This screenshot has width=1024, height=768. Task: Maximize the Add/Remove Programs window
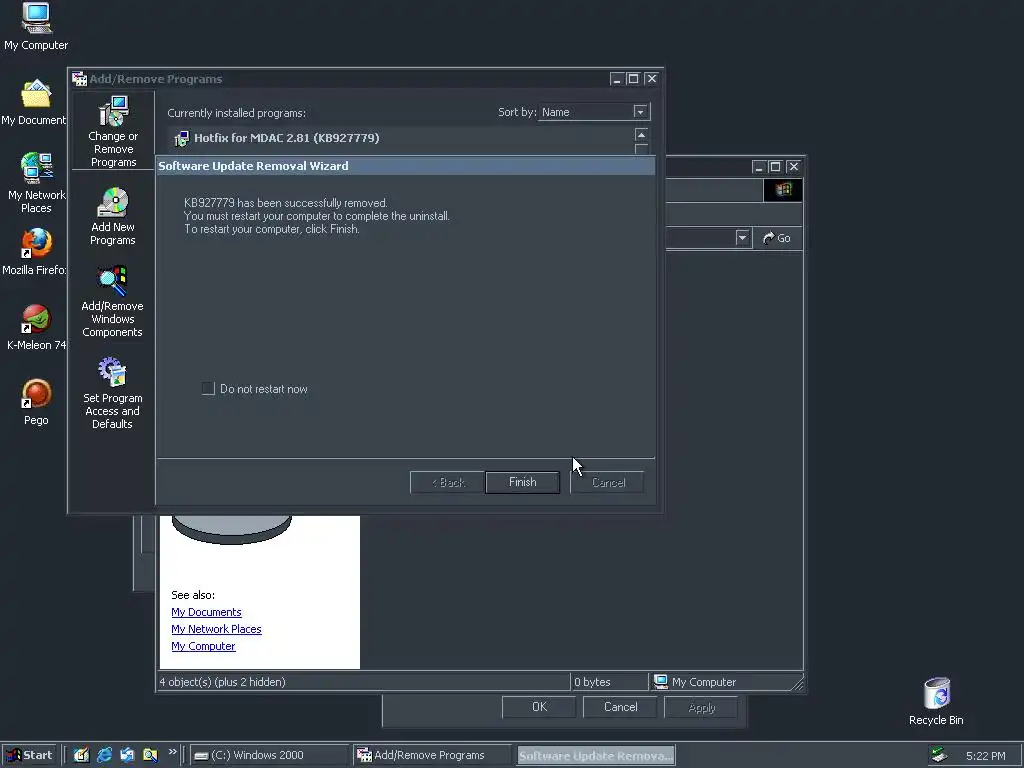633,78
